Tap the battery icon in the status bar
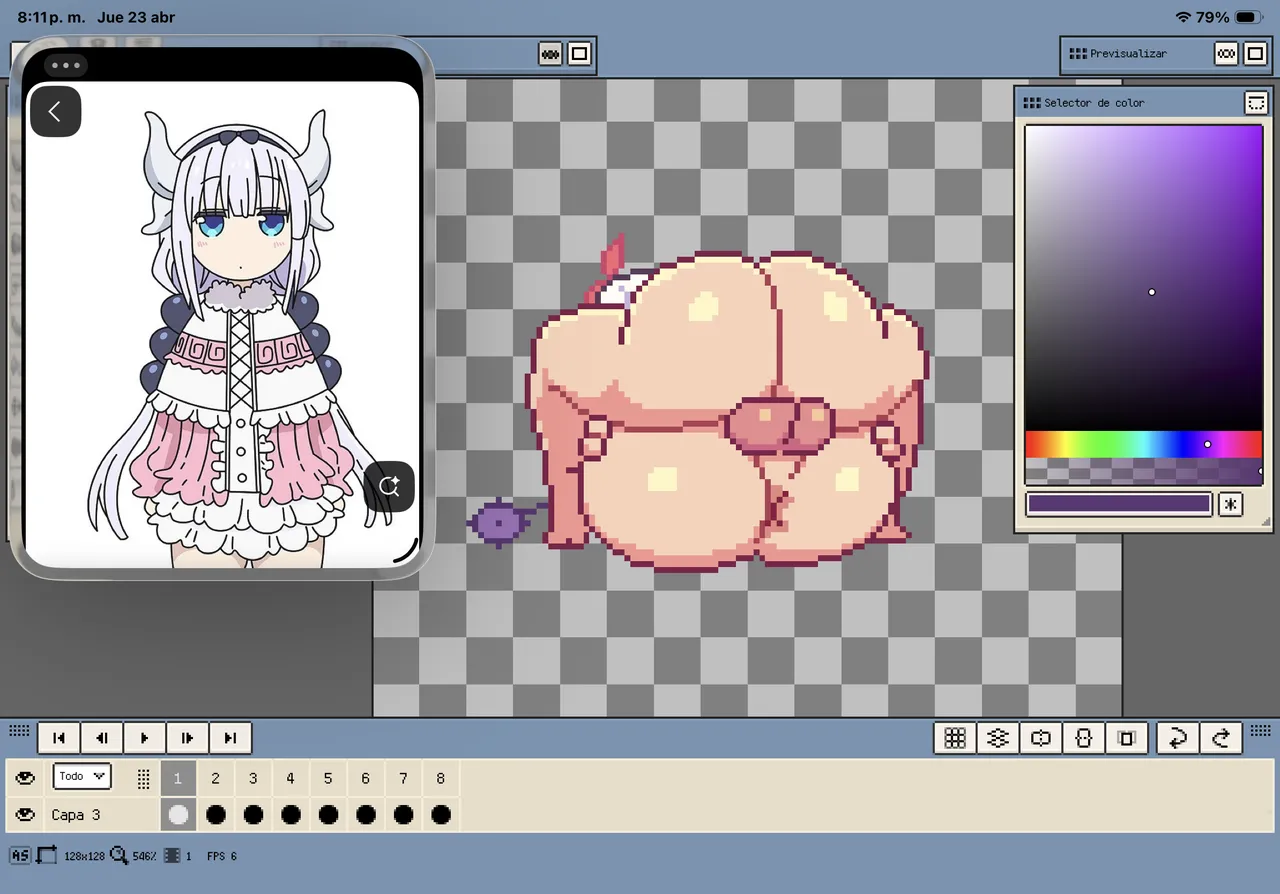Viewport: 1280px width, 894px height. point(1250,17)
